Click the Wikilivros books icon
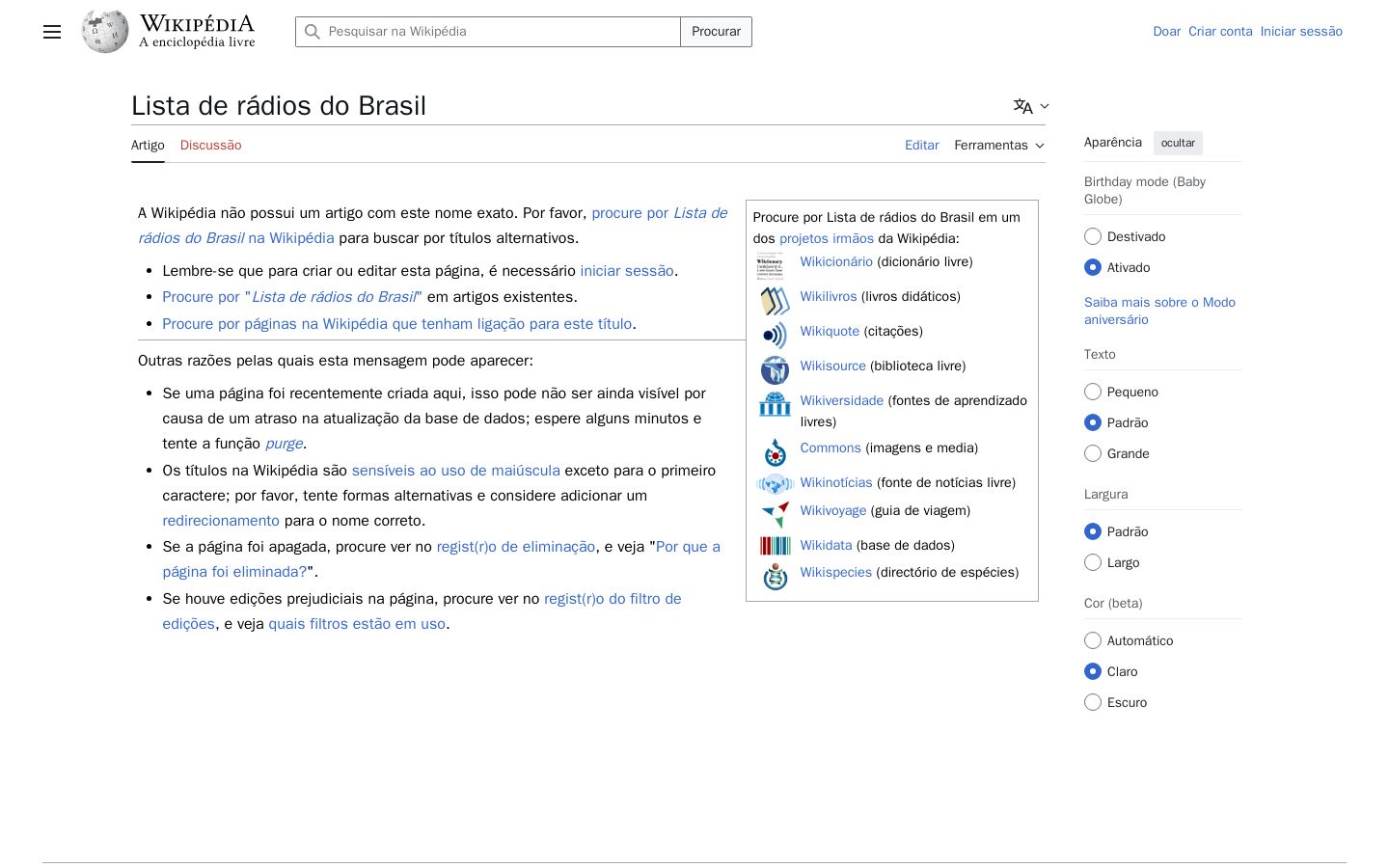This screenshot has height=868, width=1389. click(775, 301)
